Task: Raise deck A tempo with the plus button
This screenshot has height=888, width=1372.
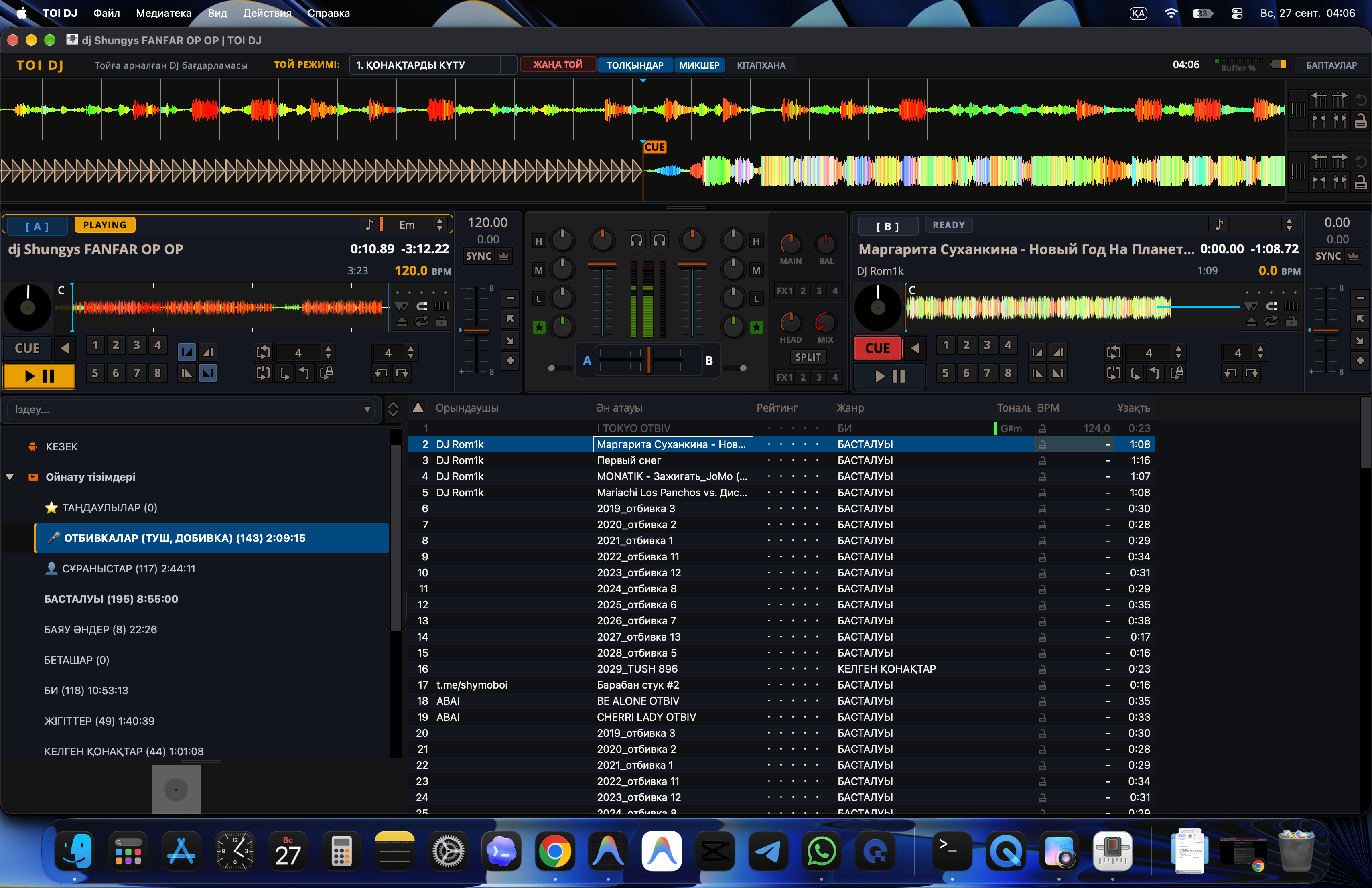Action: pyautogui.click(x=510, y=361)
